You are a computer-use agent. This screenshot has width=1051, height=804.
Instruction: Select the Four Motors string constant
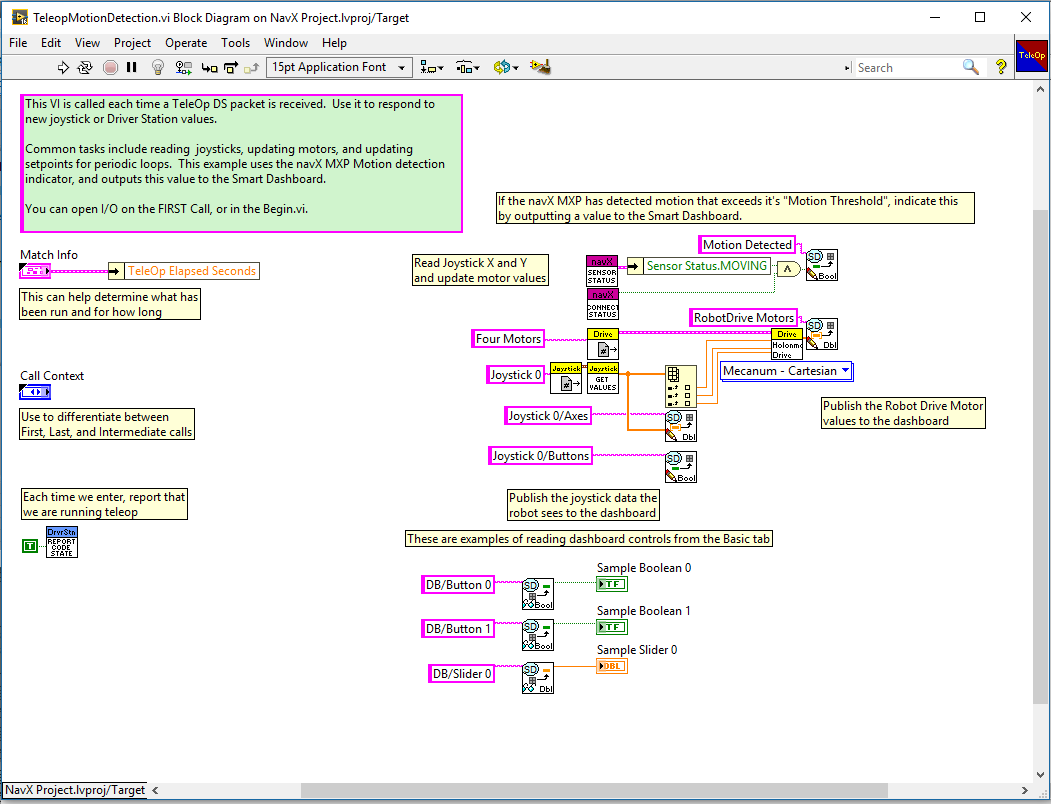[507, 339]
